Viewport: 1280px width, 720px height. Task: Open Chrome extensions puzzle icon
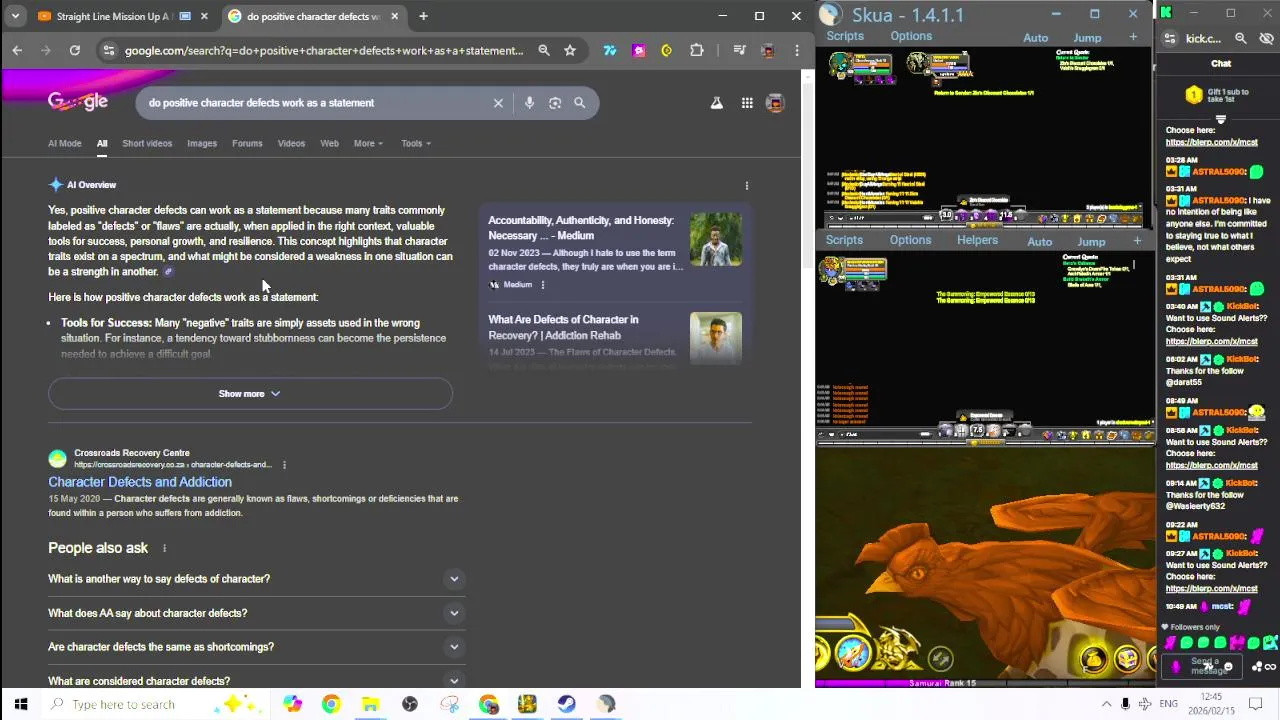point(697,50)
